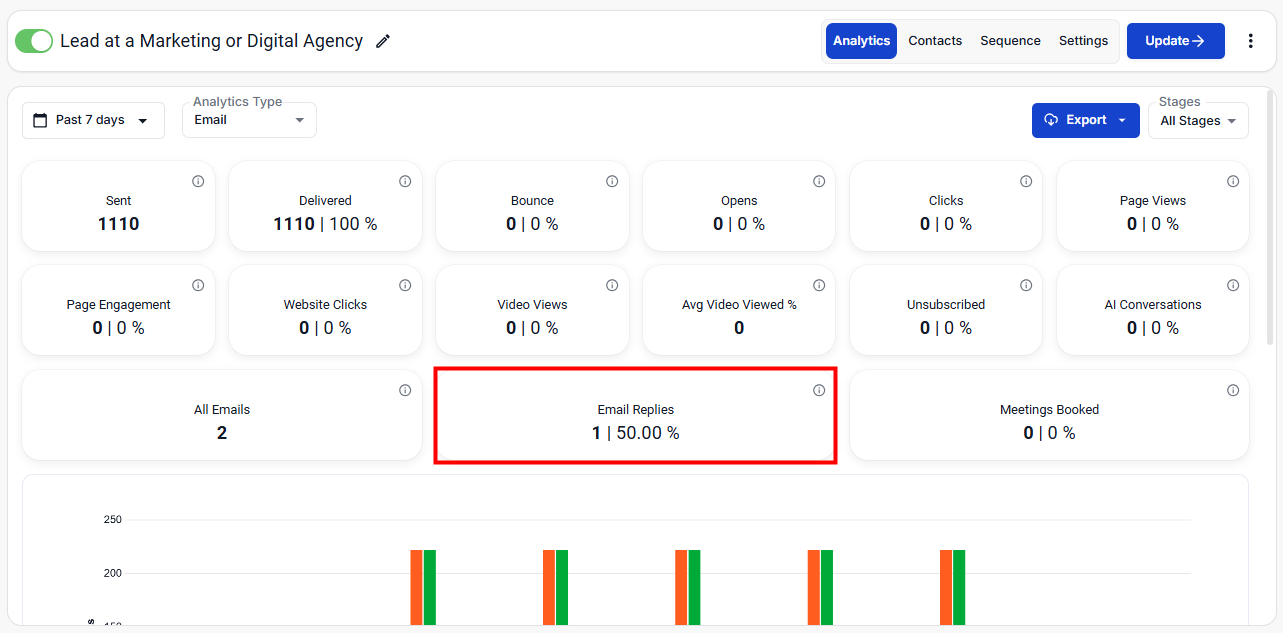This screenshot has width=1283, height=633.
Task: Click the info icon on Bounce card
Action: (612, 181)
